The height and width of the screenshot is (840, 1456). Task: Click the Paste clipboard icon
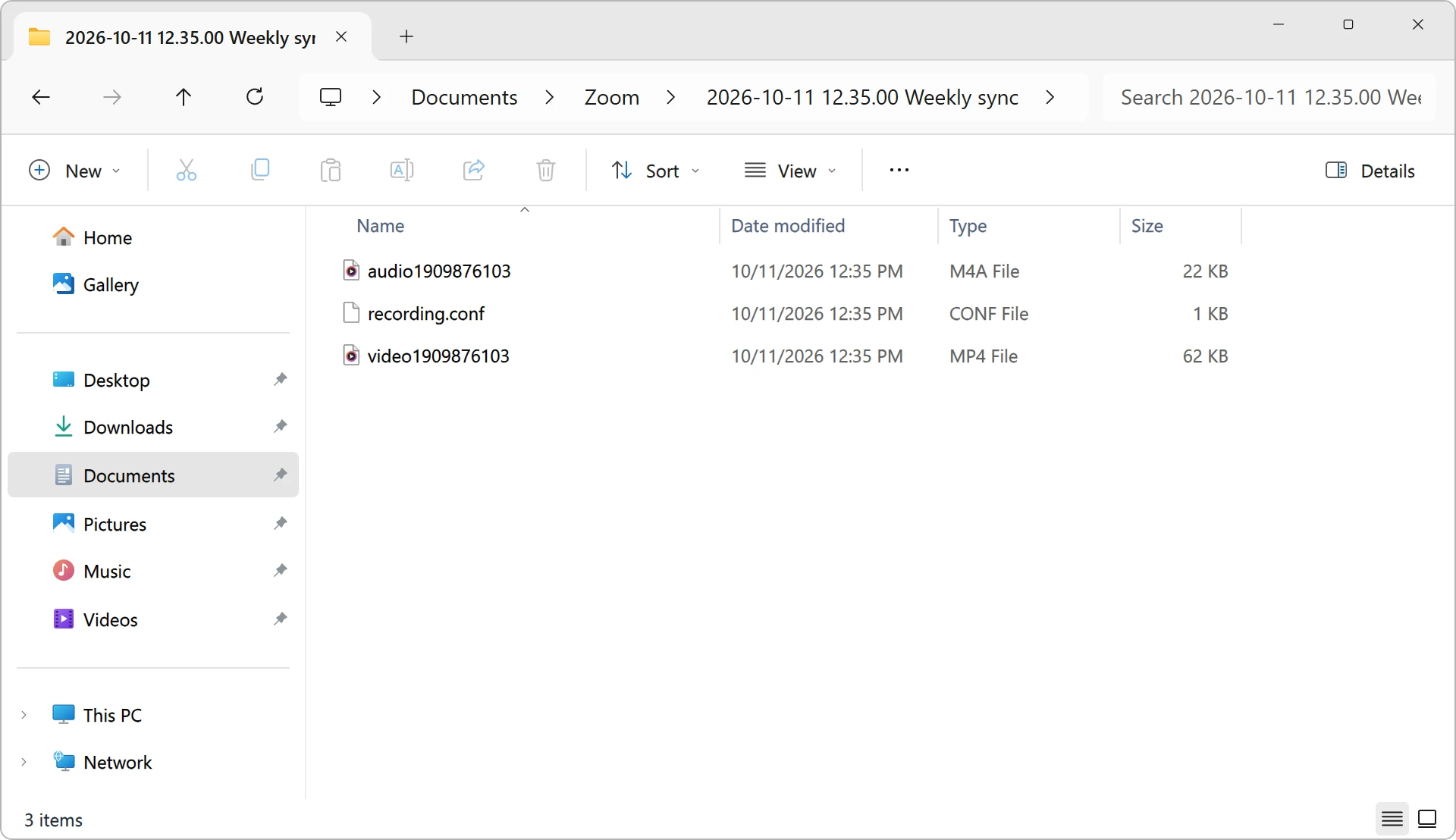331,171
